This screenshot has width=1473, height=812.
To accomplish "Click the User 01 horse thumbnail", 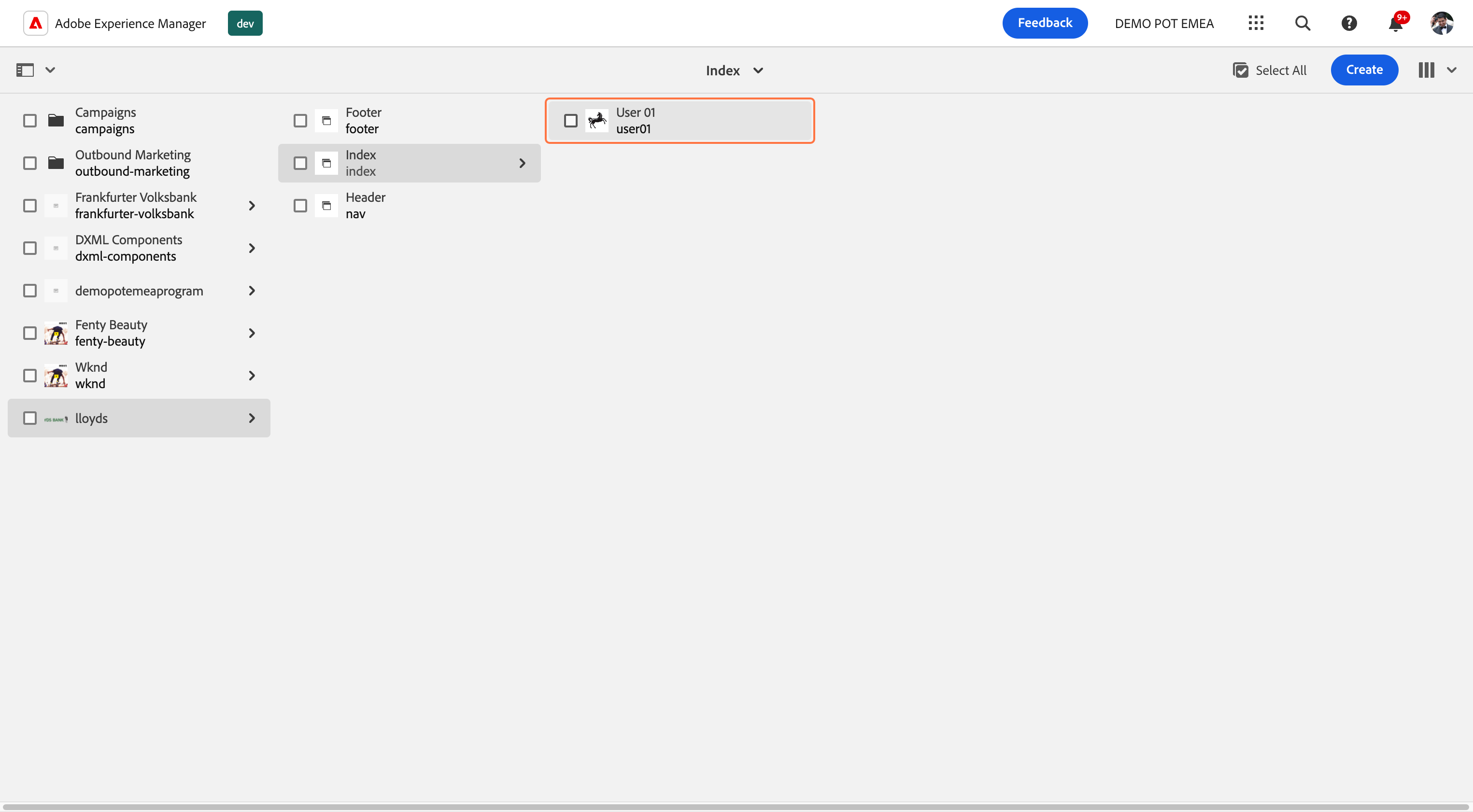I will [x=597, y=121].
